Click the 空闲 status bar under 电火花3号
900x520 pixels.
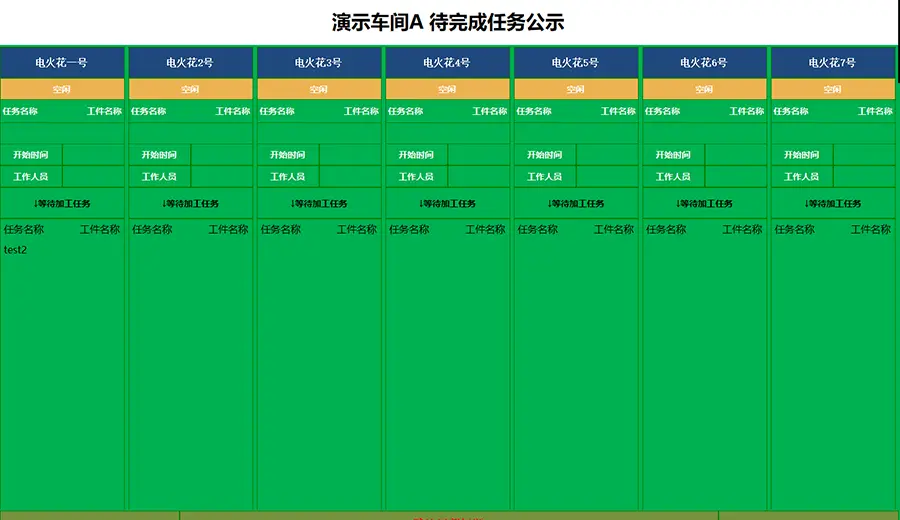click(x=319, y=89)
